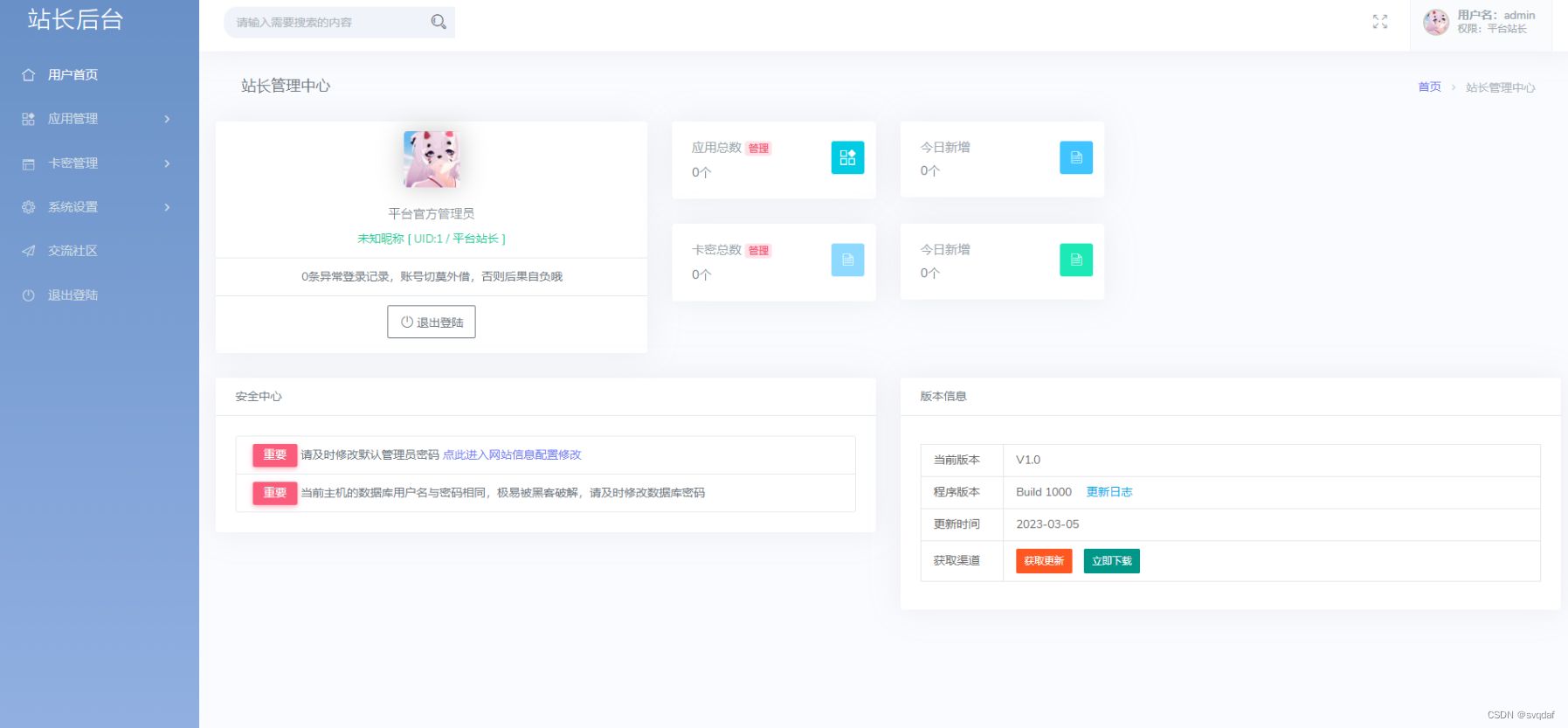Click the 未知昵称 [ UID:1 / 平台站长 ] text

coord(432,239)
